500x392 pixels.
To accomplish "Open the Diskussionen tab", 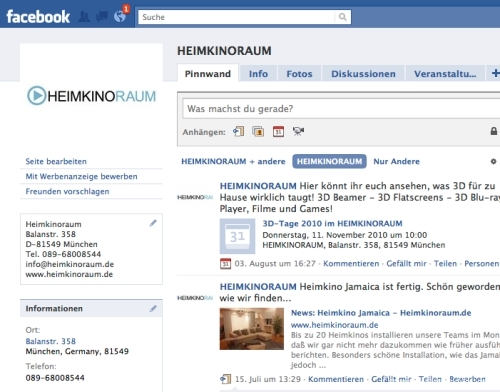I will [363, 74].
